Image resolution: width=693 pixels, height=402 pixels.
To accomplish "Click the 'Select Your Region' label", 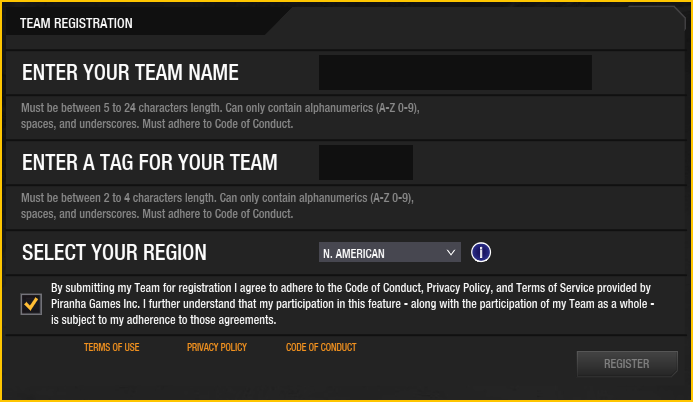I will click(x=114, y=253).
